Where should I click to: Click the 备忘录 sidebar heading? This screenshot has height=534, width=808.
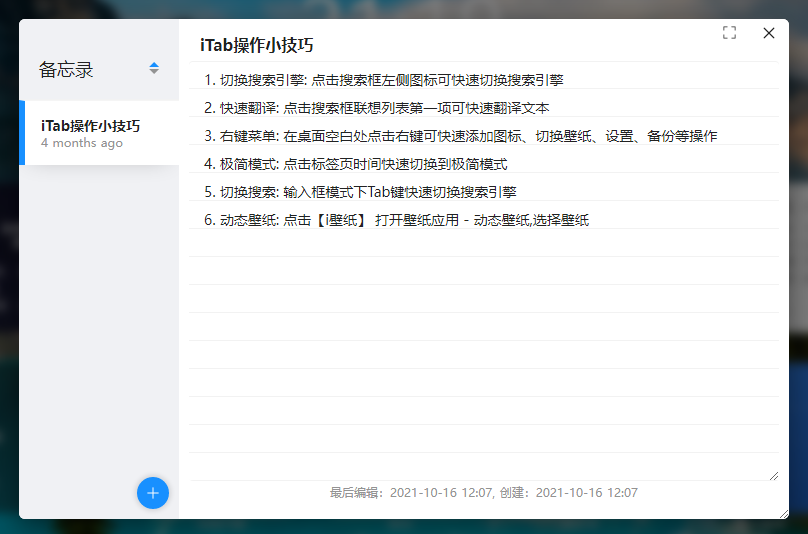tap(66, 69)
